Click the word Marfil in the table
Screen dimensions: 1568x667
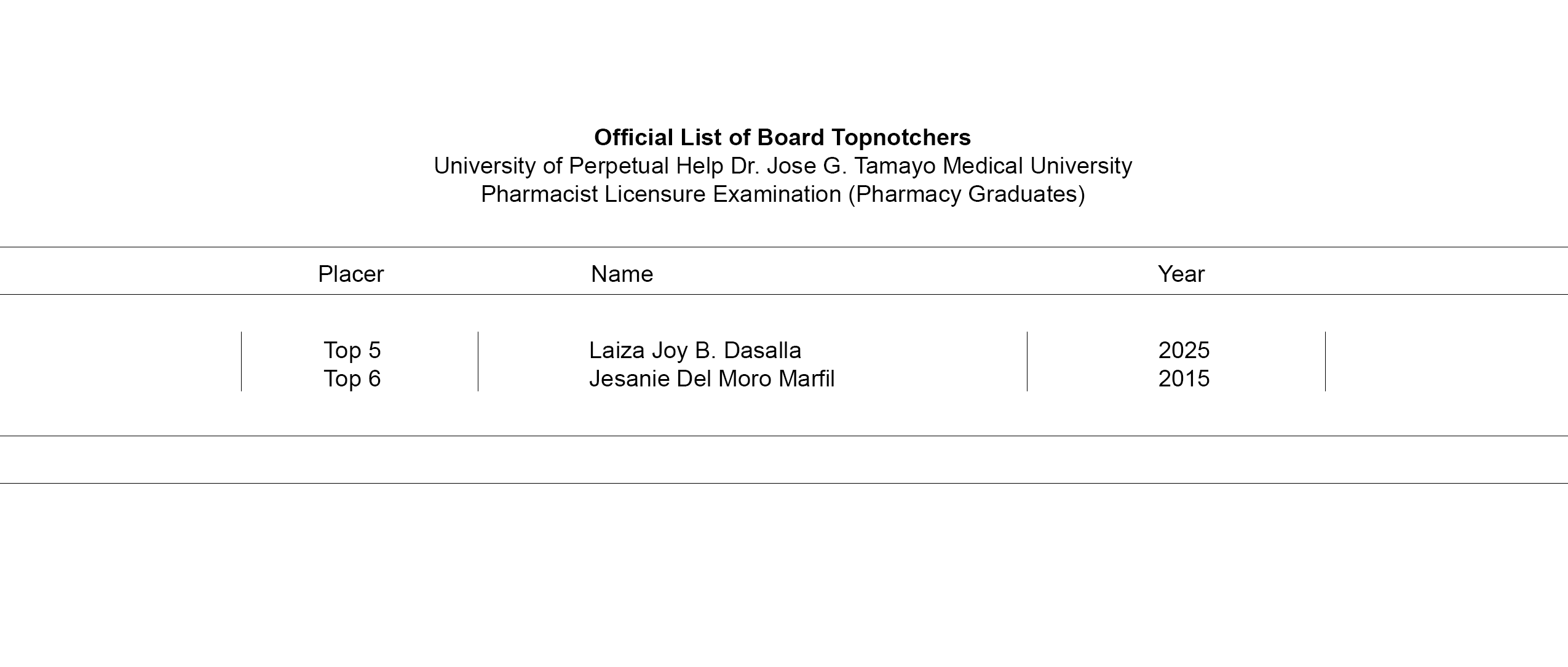(x=806, y=378)
